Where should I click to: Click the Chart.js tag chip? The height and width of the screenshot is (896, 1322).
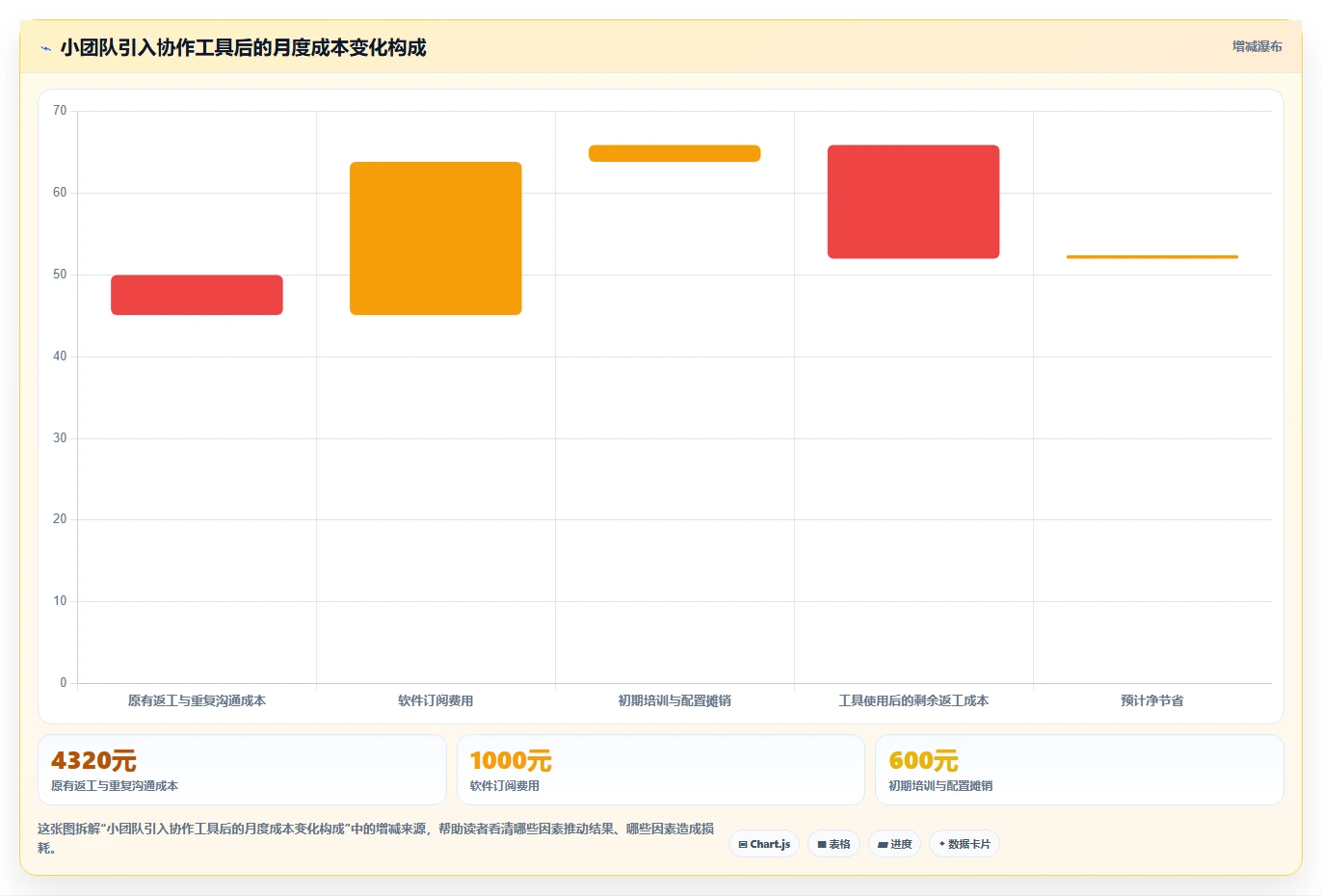pyautogui.click(x=764, y=844)
